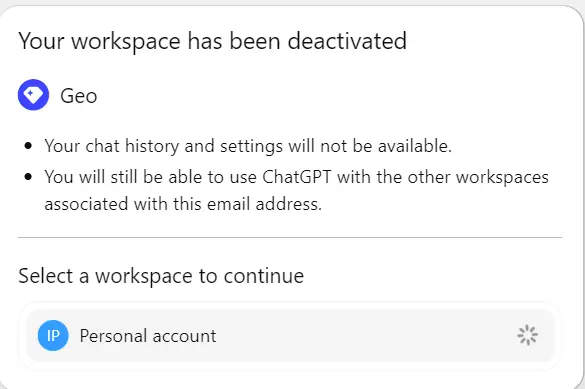The image size is (585, 389).
Task: Click the 'associated with this email address' line
Action: [x=183, y=204]
